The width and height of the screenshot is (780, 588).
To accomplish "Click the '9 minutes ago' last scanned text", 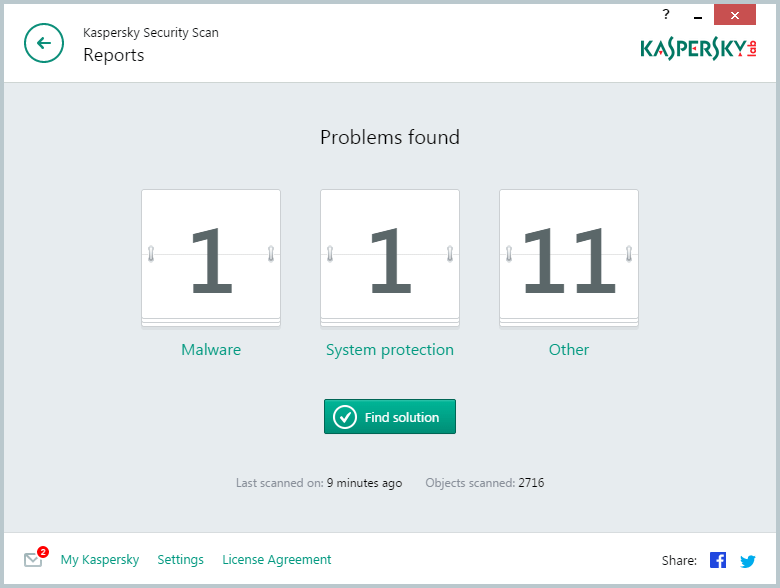I will click(x=365, y=483).
